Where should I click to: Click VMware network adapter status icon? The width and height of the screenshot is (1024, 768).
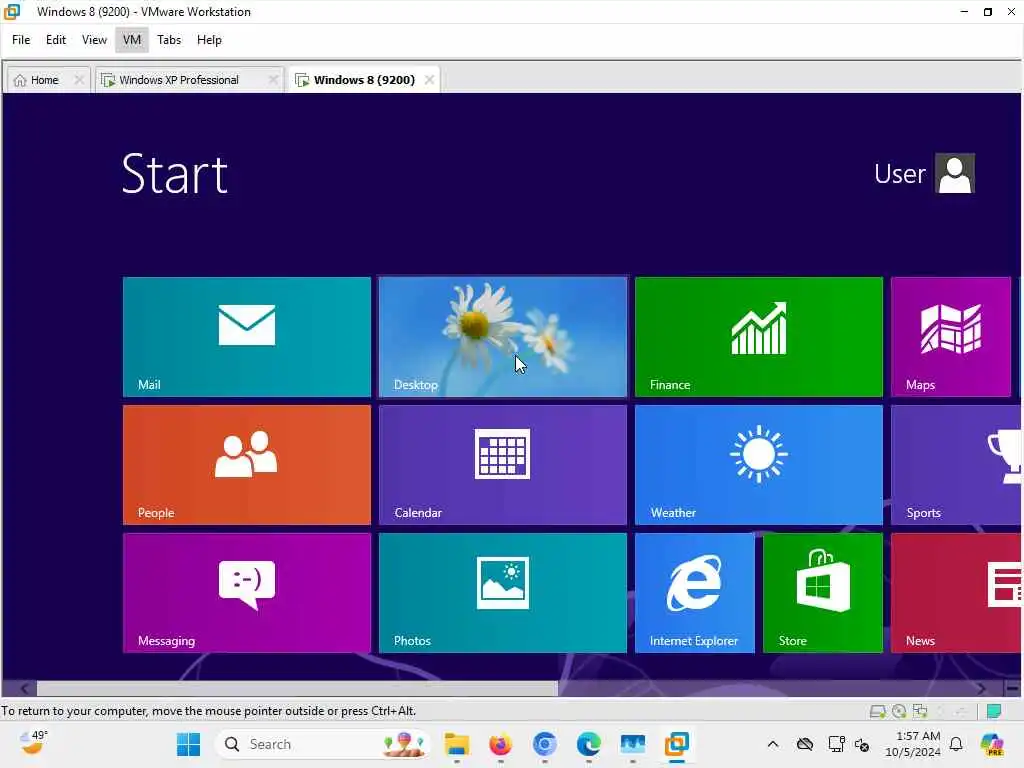pyautogui.click(x=920, y=711)
